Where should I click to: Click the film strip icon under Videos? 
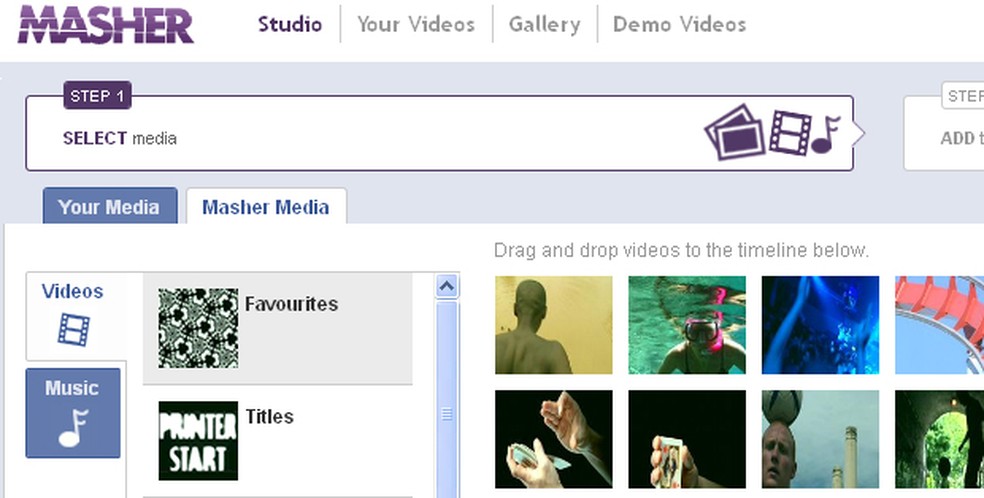pos(73,329)
